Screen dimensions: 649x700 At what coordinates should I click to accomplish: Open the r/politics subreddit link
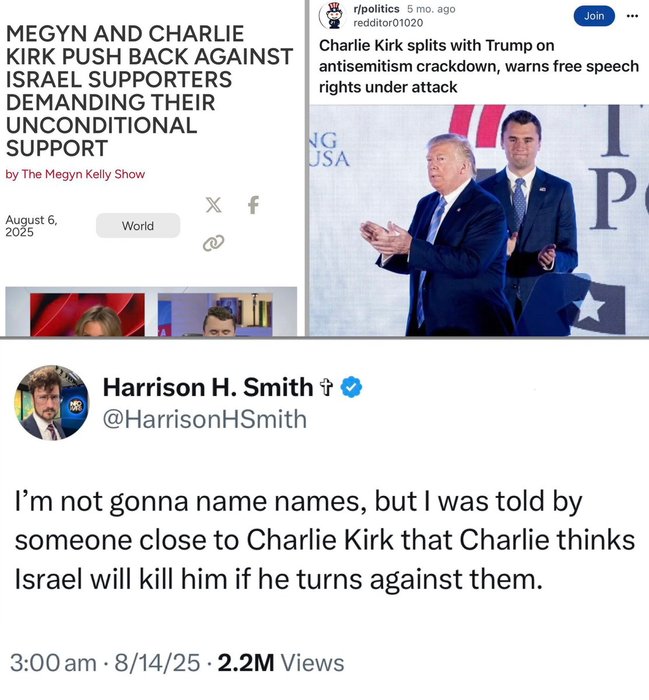(376, 9)
